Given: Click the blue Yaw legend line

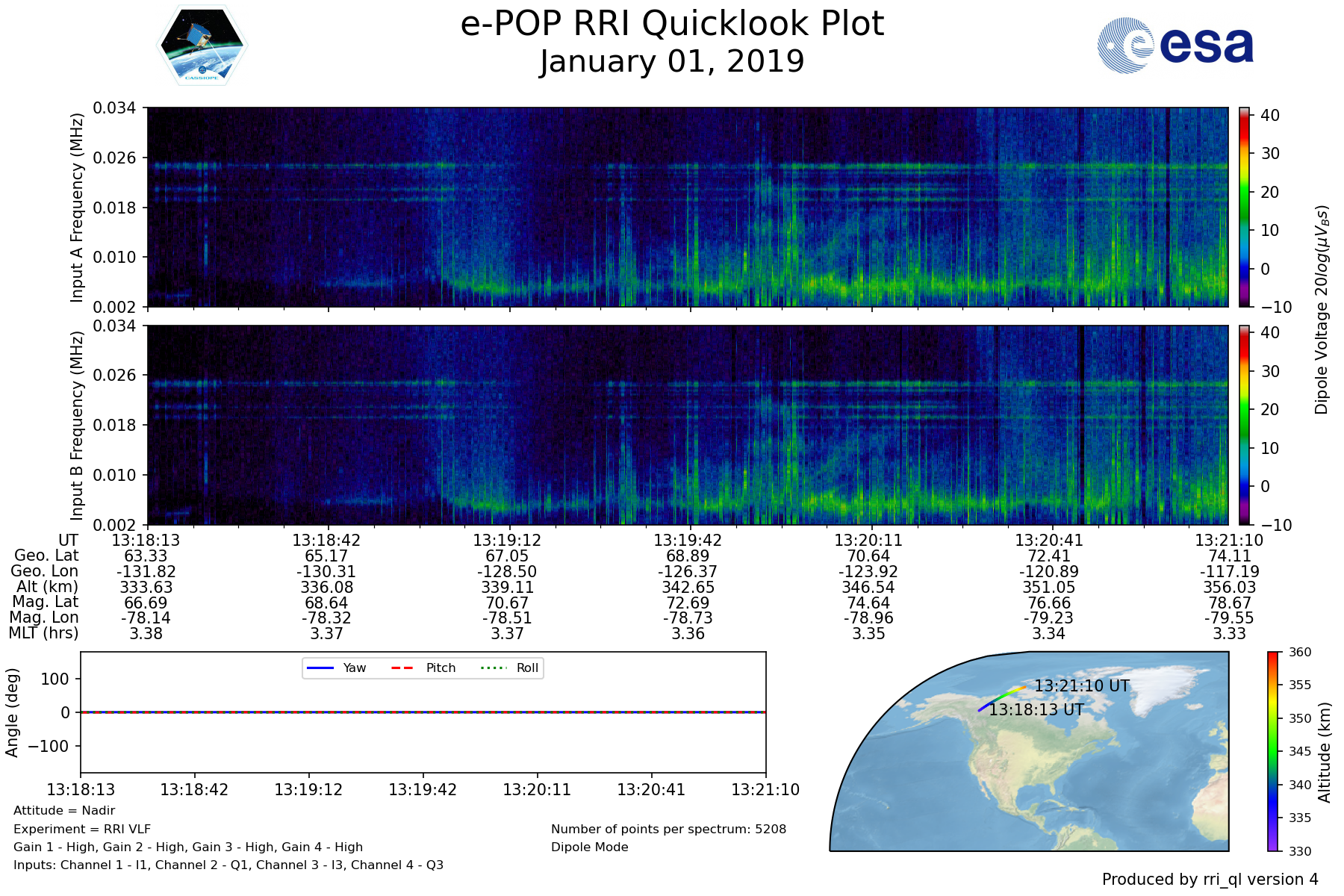Looking at the screenshot, I should pyautogui.click(x=320, y=668).
